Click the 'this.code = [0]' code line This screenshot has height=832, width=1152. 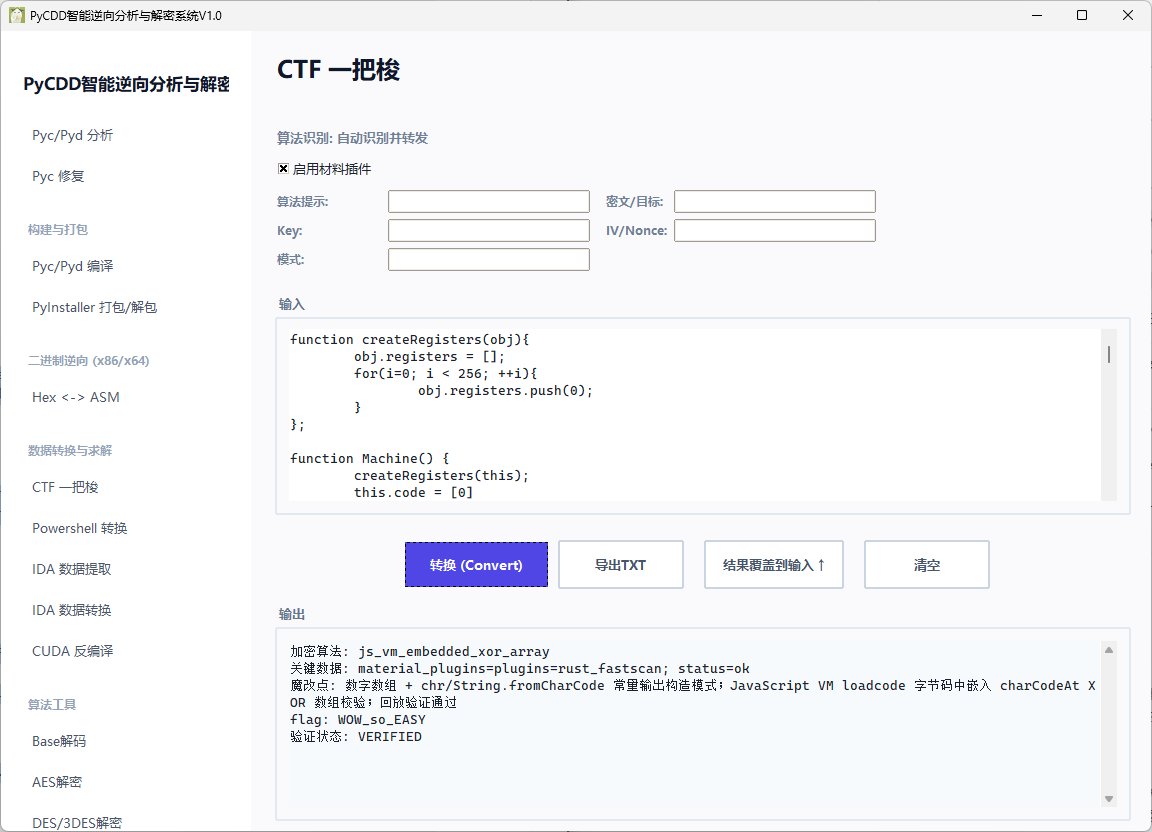(x=414, y=492)
